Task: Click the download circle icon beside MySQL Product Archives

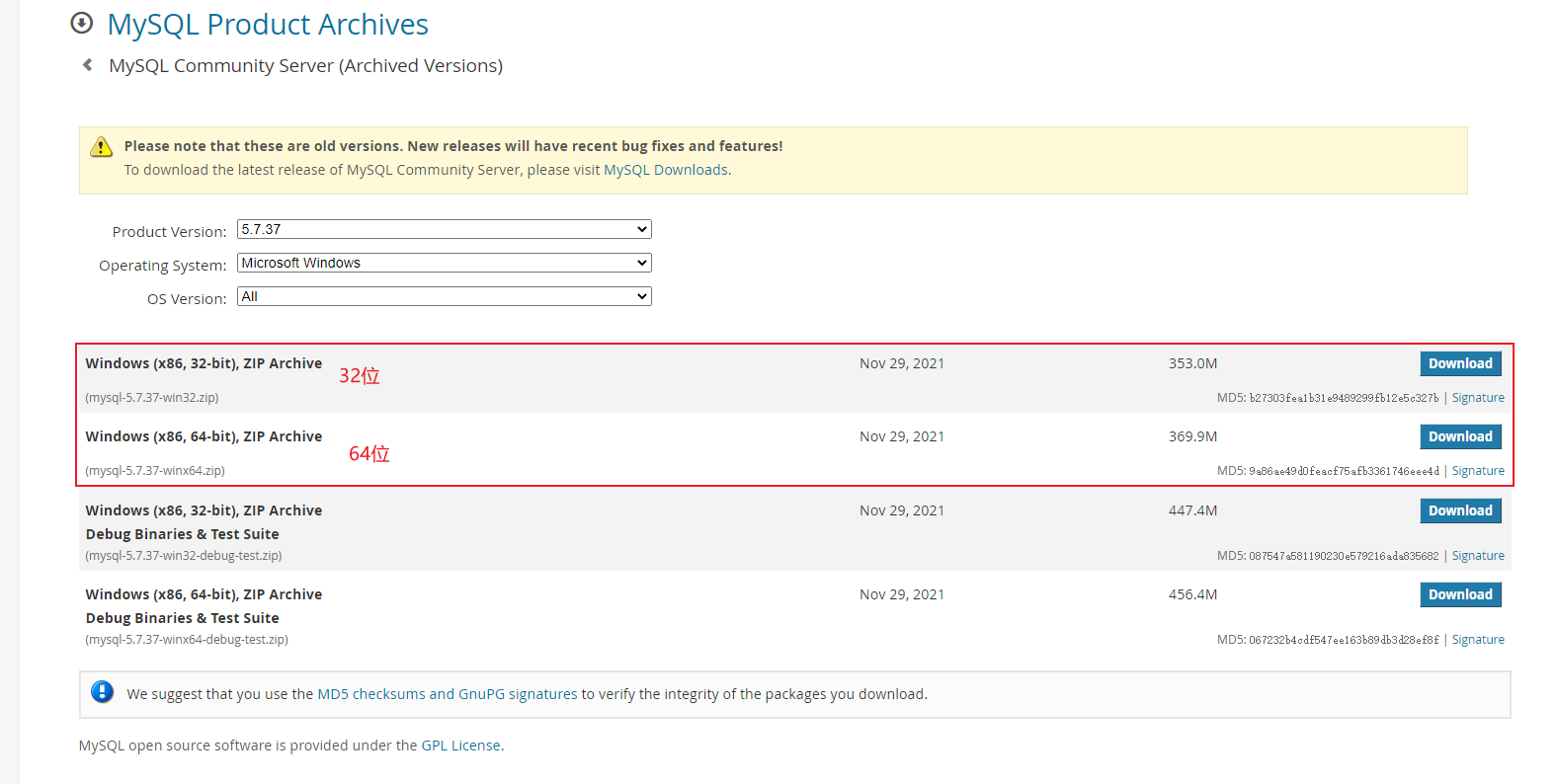Action: 82,23
